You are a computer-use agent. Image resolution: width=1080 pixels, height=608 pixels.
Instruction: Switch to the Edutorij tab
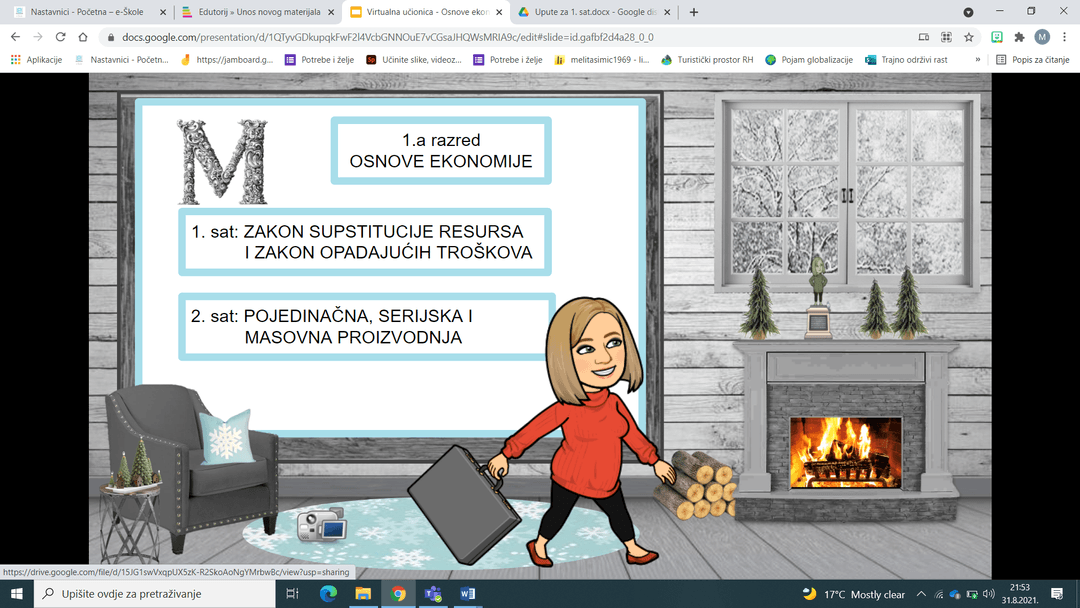[256, 12]
